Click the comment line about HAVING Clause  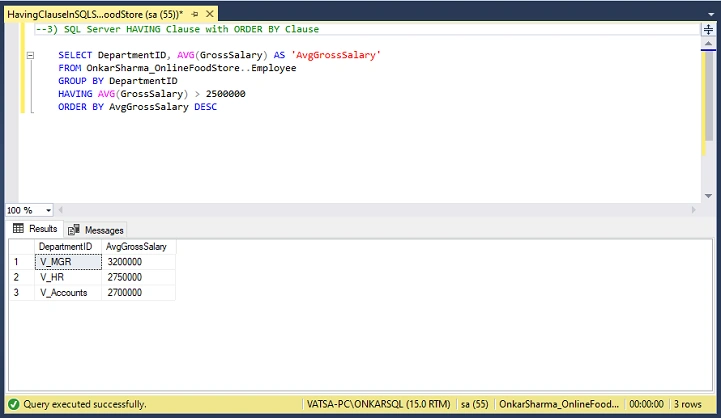(177, 29)
